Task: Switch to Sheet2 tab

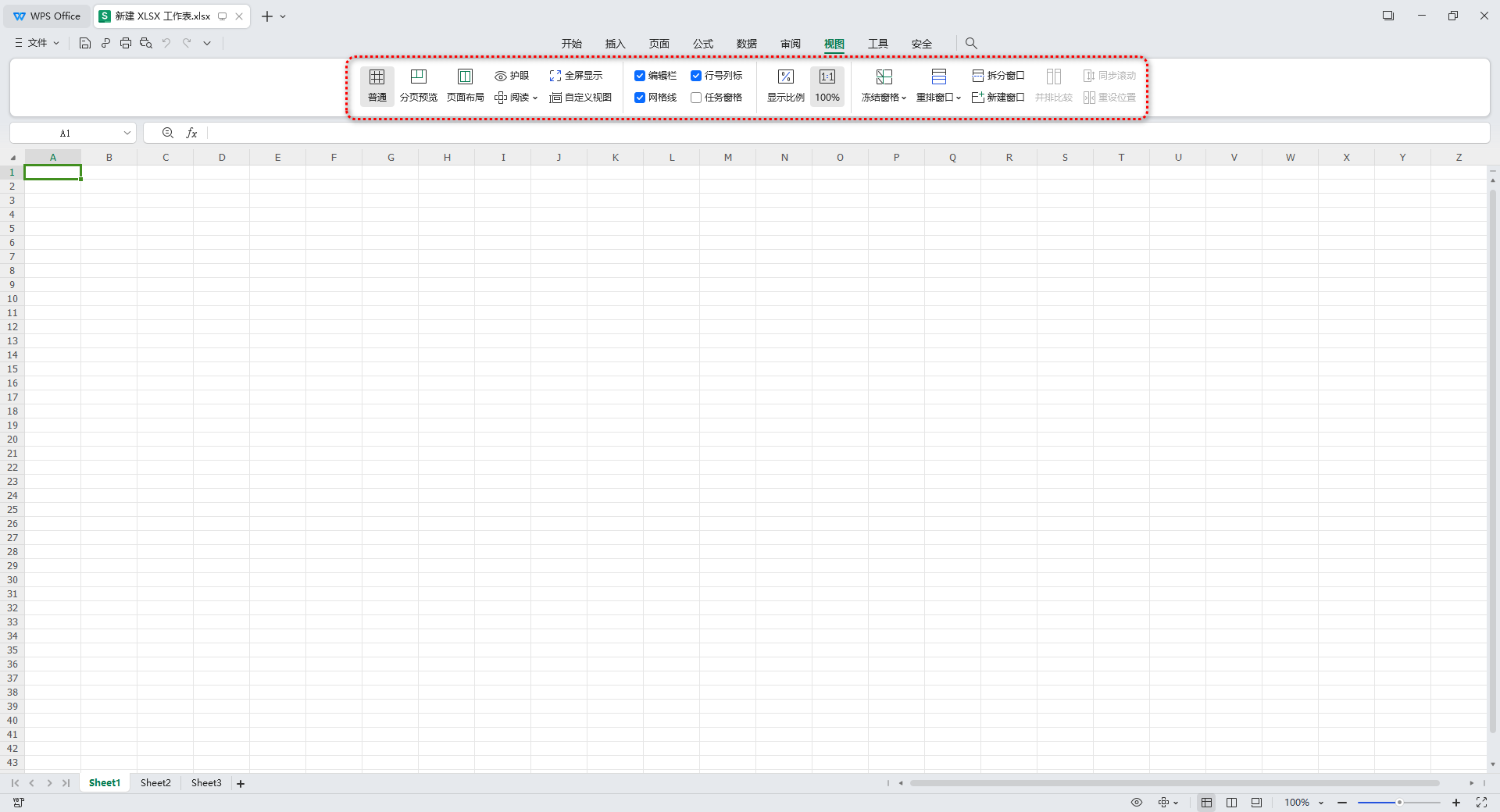Action: pyautogui.click(x=155, y=783)
